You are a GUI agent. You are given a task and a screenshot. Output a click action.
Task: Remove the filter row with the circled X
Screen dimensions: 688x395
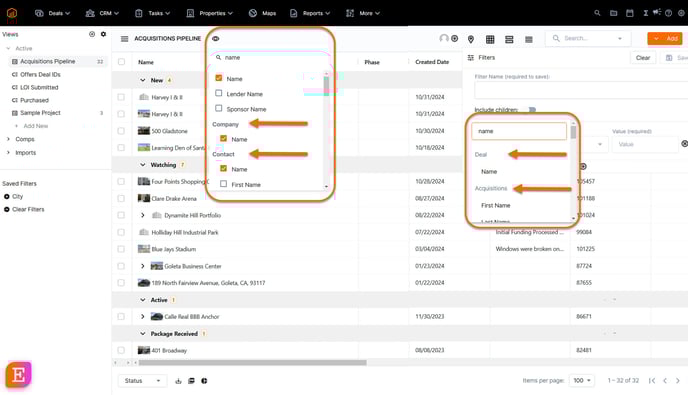pyautogui.click(x=684, y=144)
